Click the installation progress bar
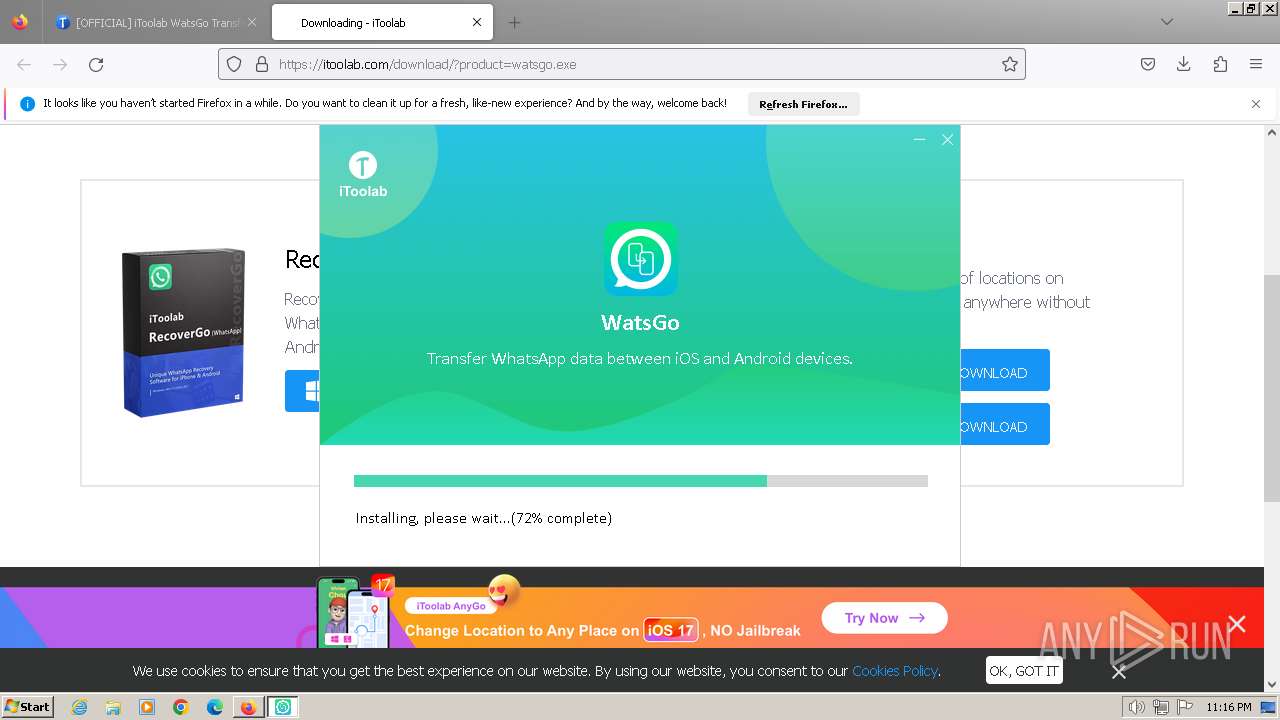This screenshot has width=1280, height=720. (x=641, y=481)
